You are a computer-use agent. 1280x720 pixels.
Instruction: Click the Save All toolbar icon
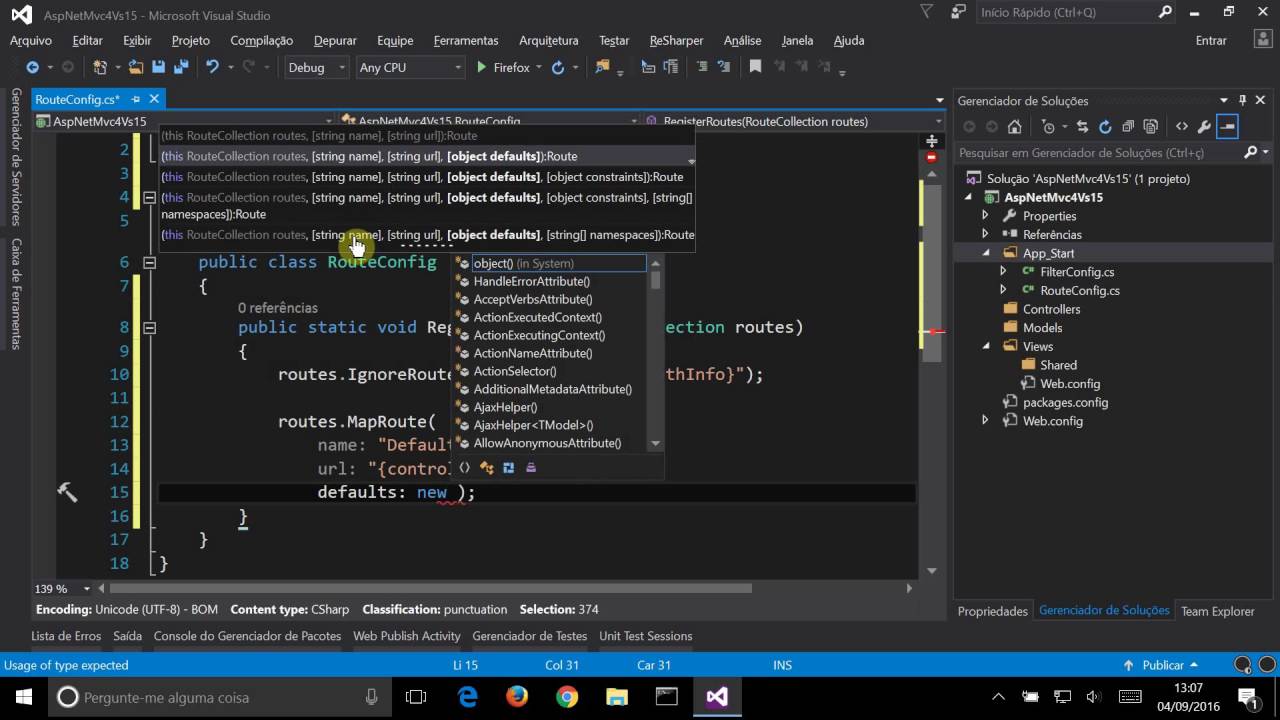click(x=180, y=67)
